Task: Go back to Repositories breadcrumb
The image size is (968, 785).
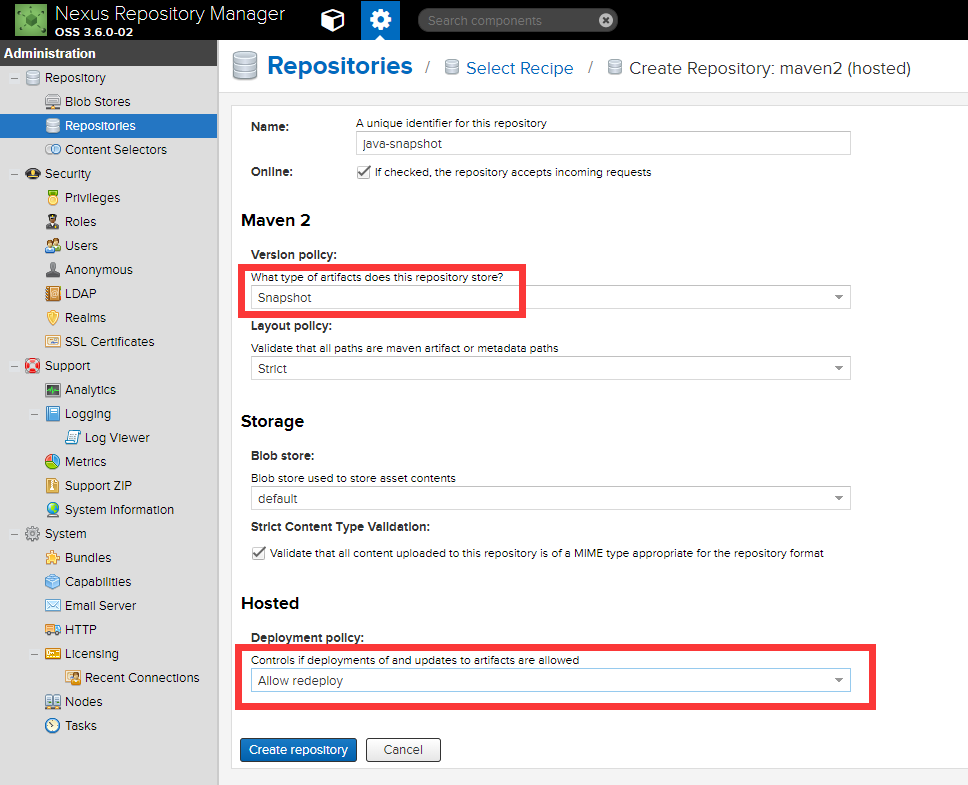Action: coord(340,66)
